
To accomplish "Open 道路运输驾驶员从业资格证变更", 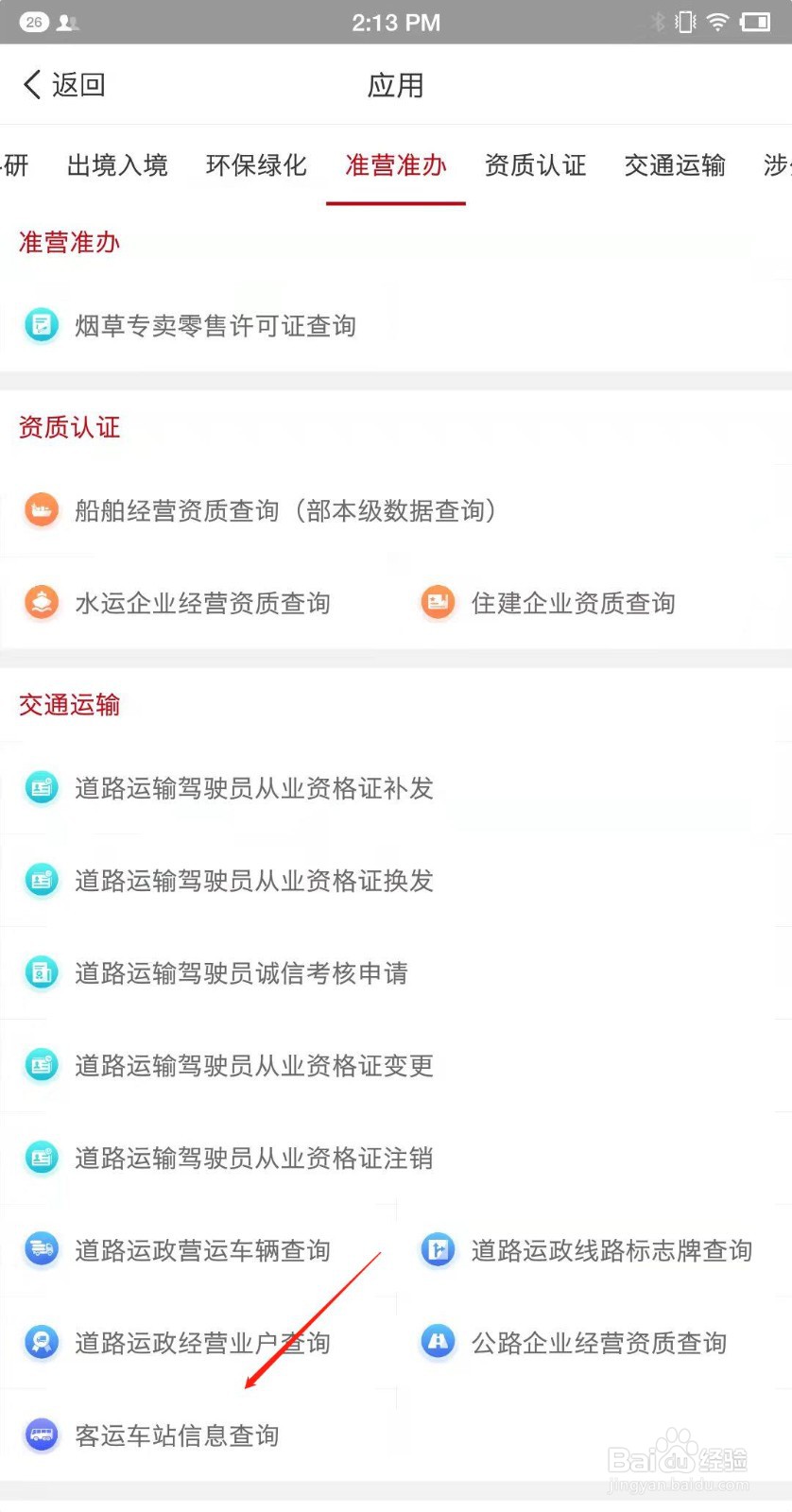I will click(x=396, y=1066).
